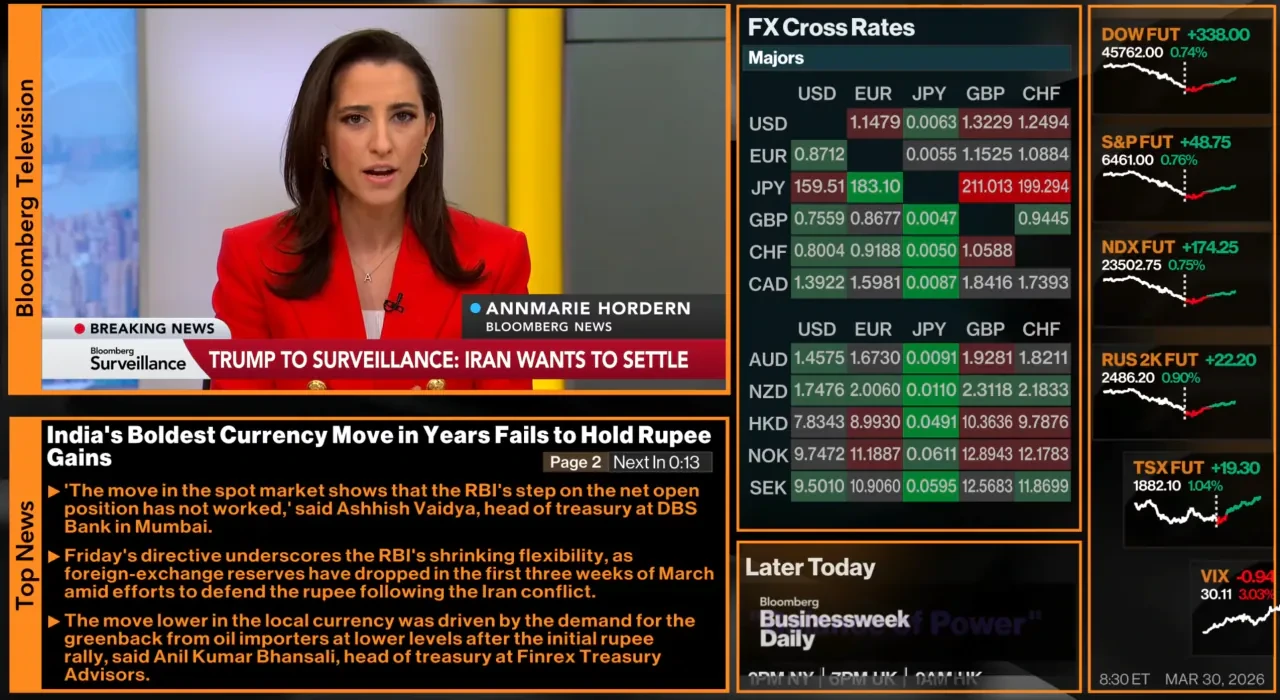This screenshot has width=1280, height=700.
Task: Click the Breaking News label
Action: 152,329
